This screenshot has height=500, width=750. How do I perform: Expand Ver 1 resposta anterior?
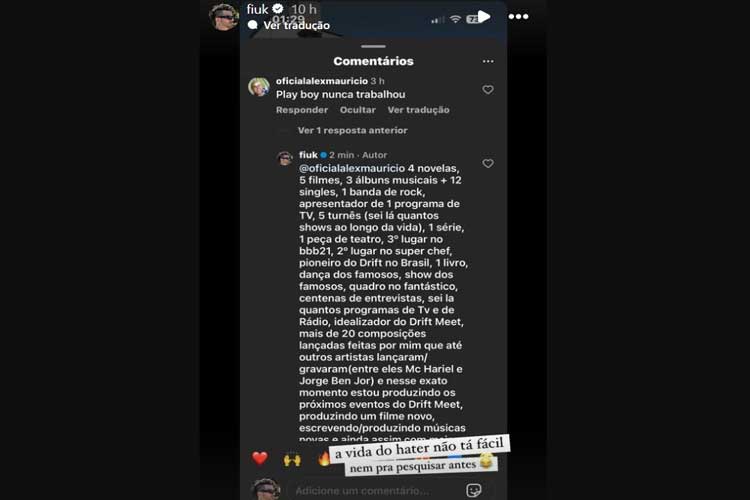coord(353,130)
